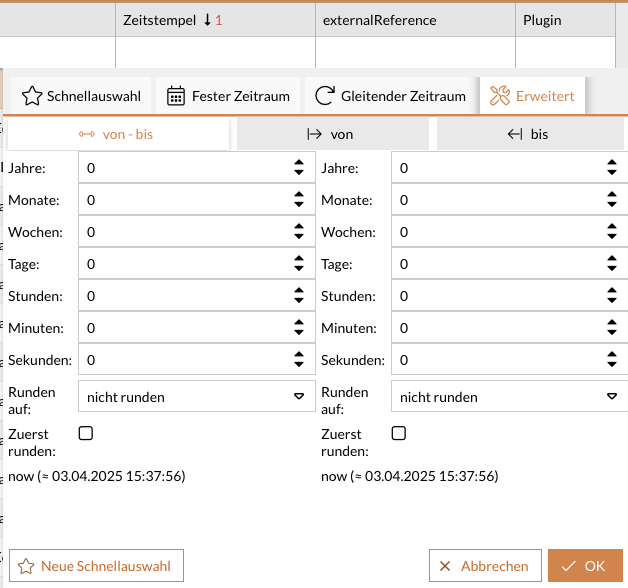Click tools icon on Erweitert tab
Image resolution: width=628 pixels, height=588 pixels.
[500, 96]
